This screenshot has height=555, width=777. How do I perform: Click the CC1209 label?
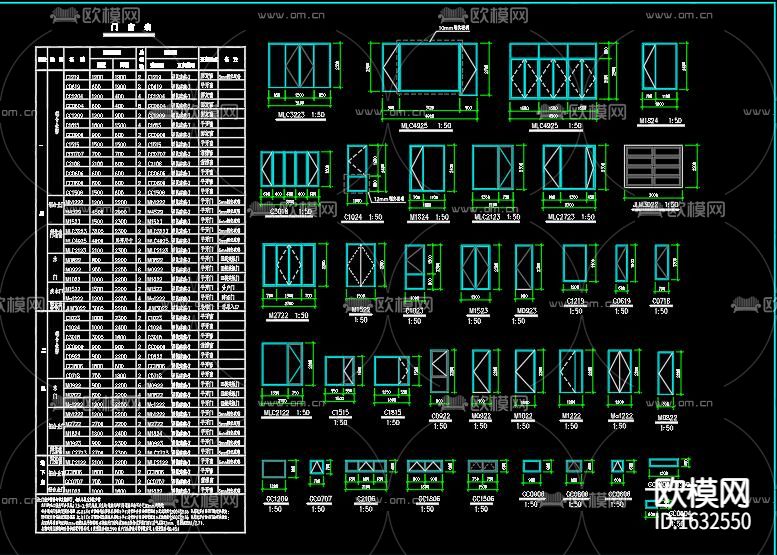(275, 499)
